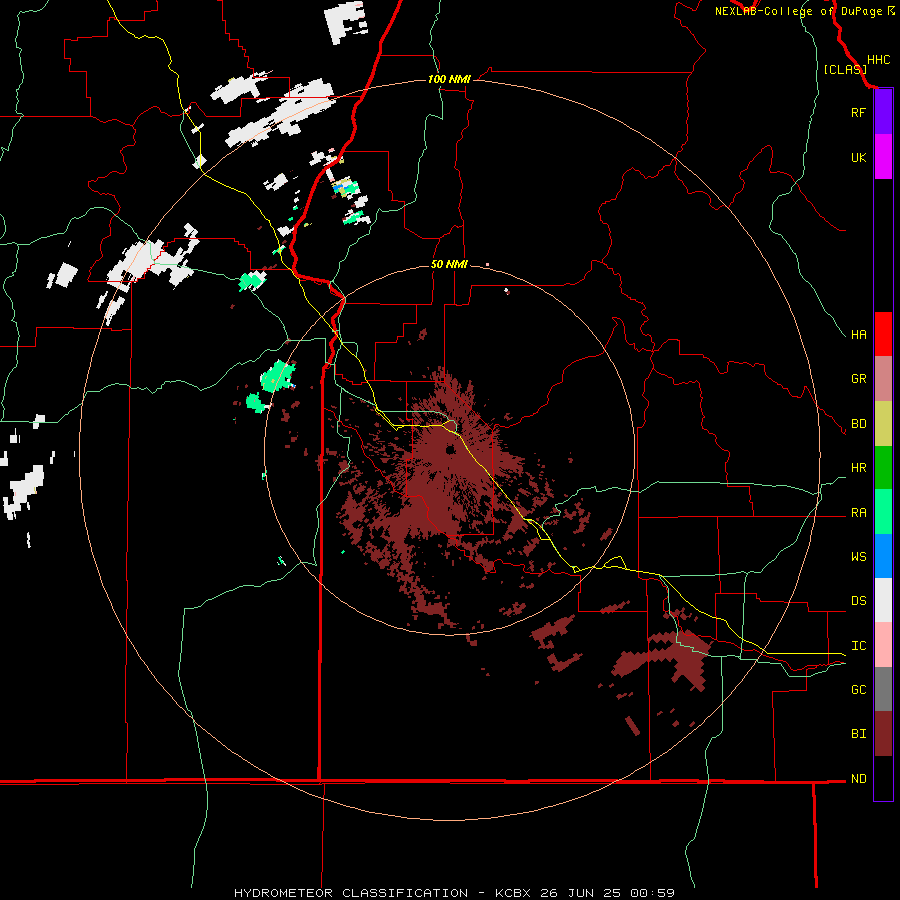Viewport: 900px width, 900px height.
Task: Click the RA light green legend swatch
Action: [x=883, y=512]
